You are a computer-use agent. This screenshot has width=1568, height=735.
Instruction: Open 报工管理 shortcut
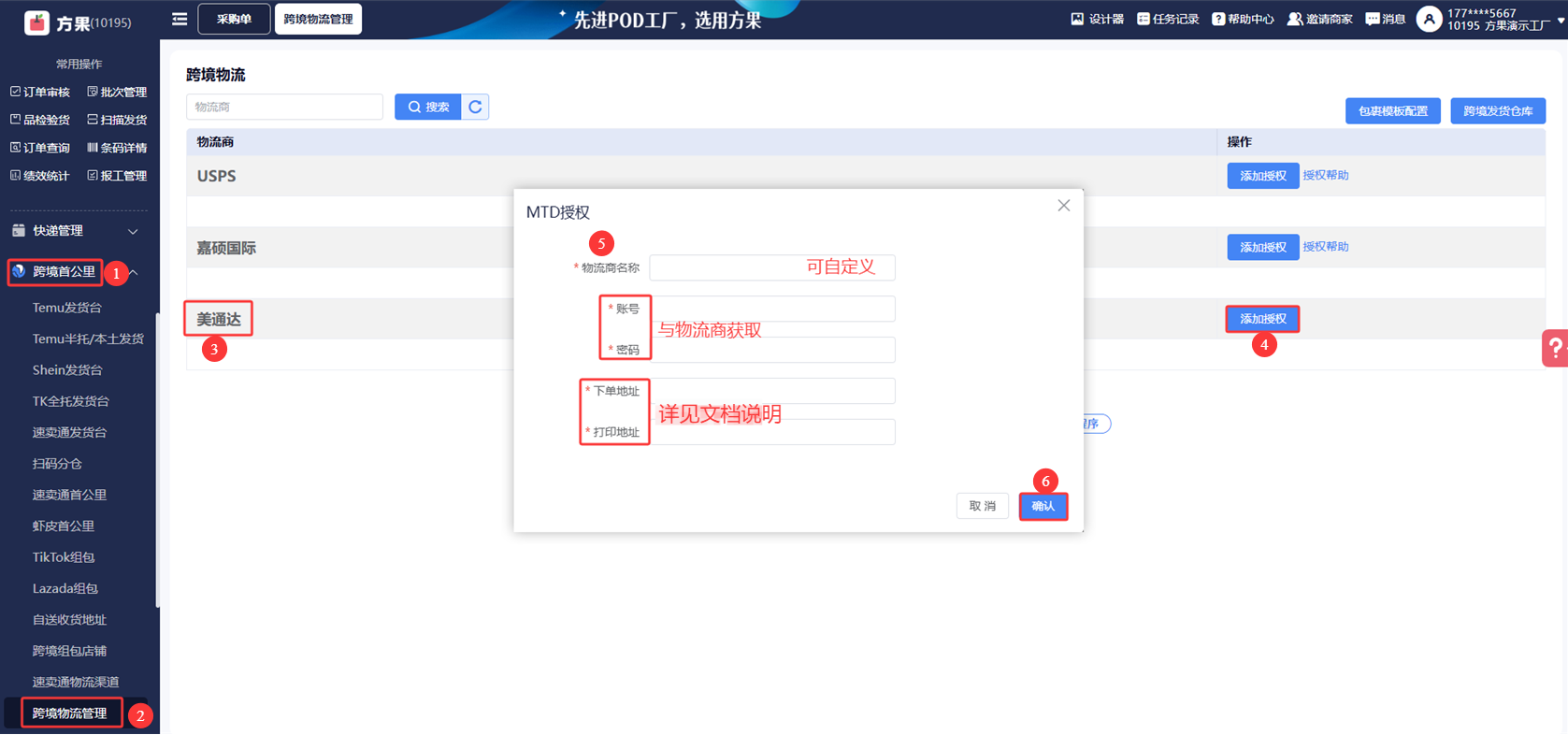pos(117,176)
